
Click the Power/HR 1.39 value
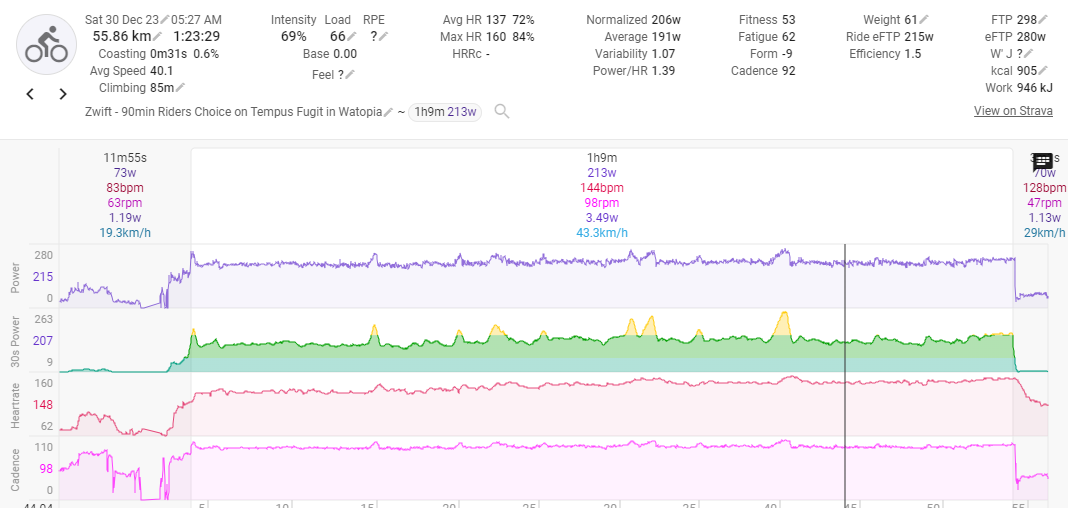(663, 71)
